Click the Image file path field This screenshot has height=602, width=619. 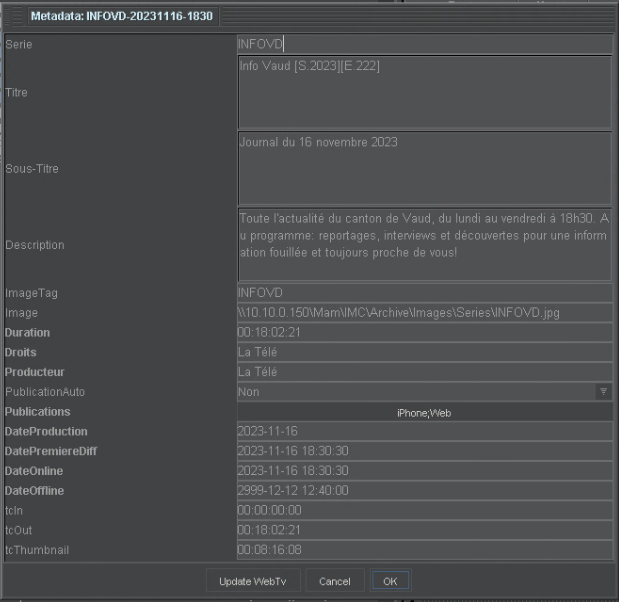tap(424, 313)
